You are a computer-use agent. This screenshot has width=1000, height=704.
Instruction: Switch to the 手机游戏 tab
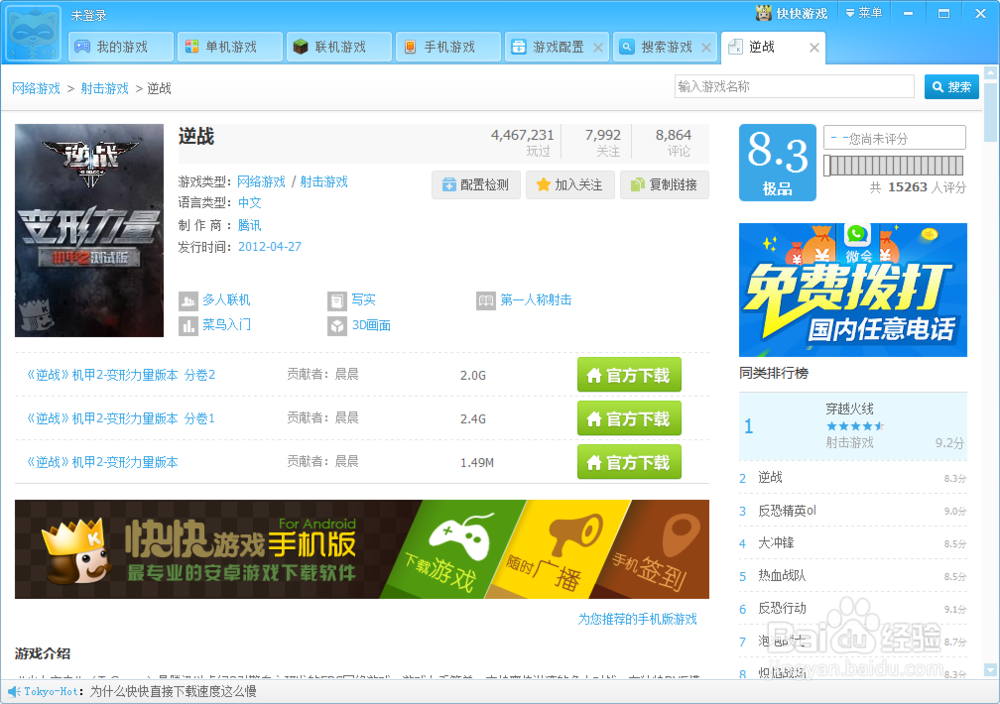click(447, 46)
